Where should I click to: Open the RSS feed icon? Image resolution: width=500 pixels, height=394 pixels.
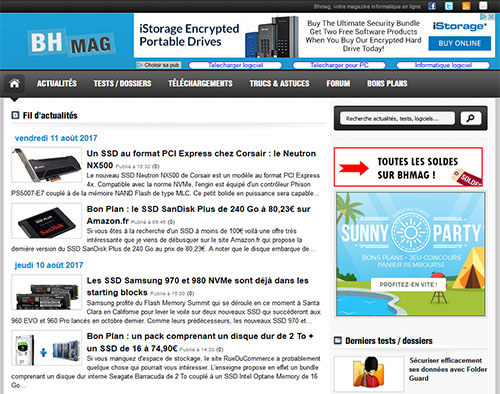click(x=466, y=6)
